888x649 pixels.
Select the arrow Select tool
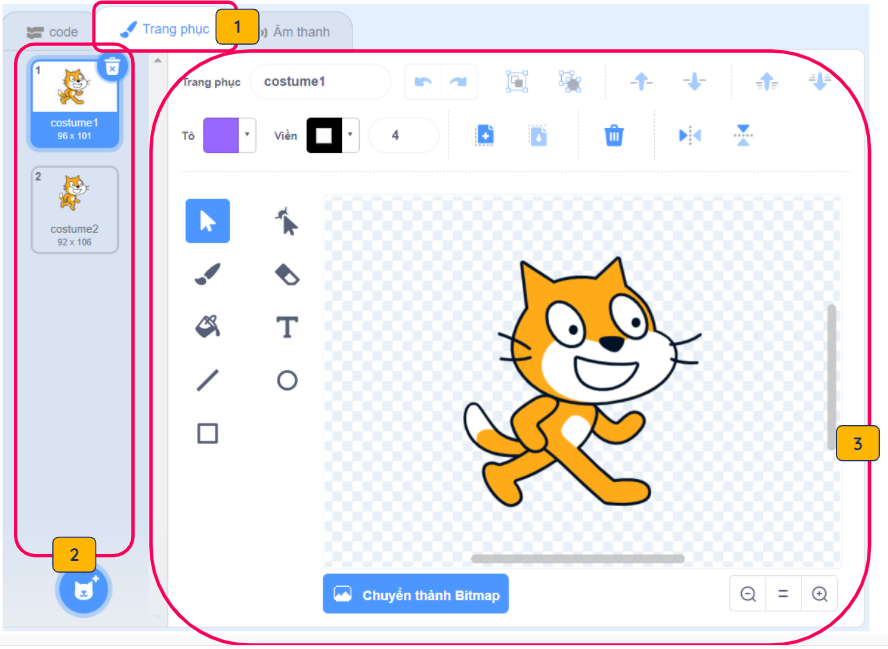pos(207,221)
